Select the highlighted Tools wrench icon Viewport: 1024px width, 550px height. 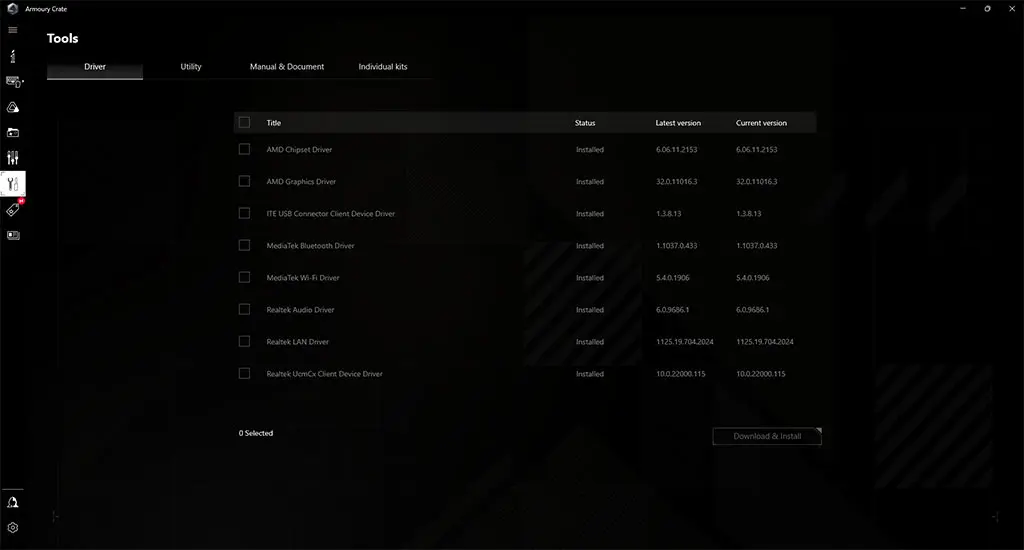coord(13,184)
